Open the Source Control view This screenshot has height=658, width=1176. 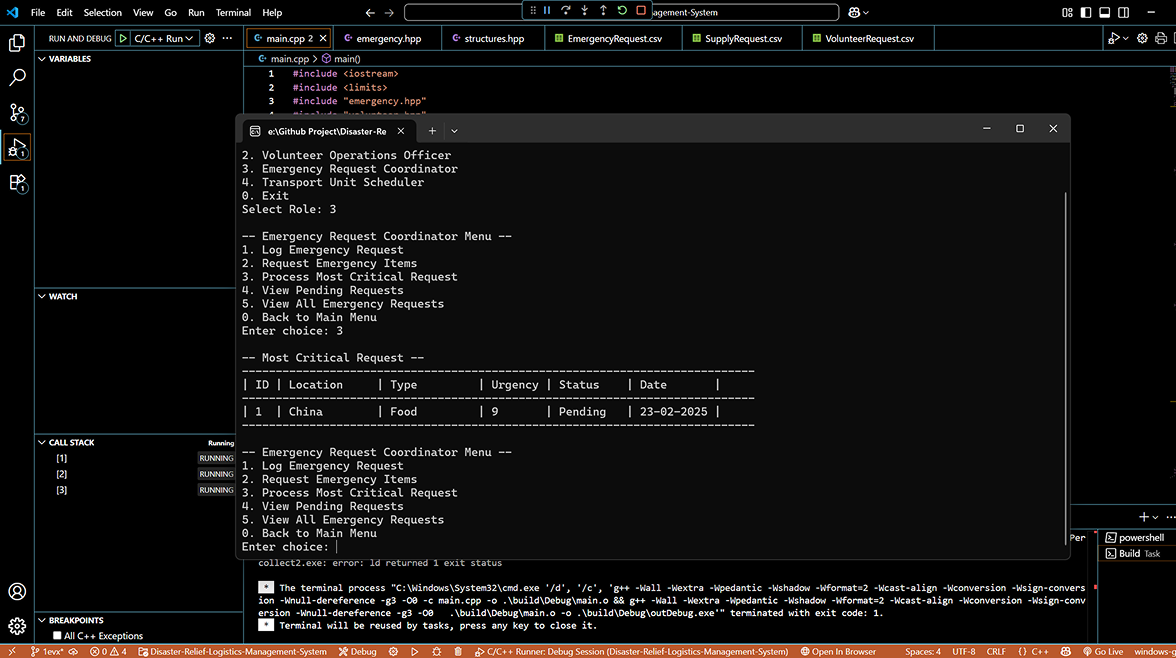tap(17, 112)
